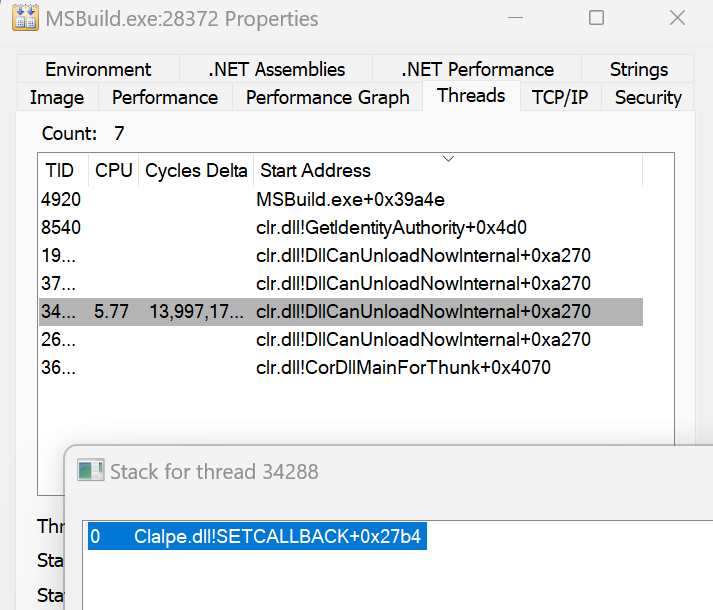Show the Performance Graph tab
This screenshot has height=610, width=713.
click(x=327, y=97)
